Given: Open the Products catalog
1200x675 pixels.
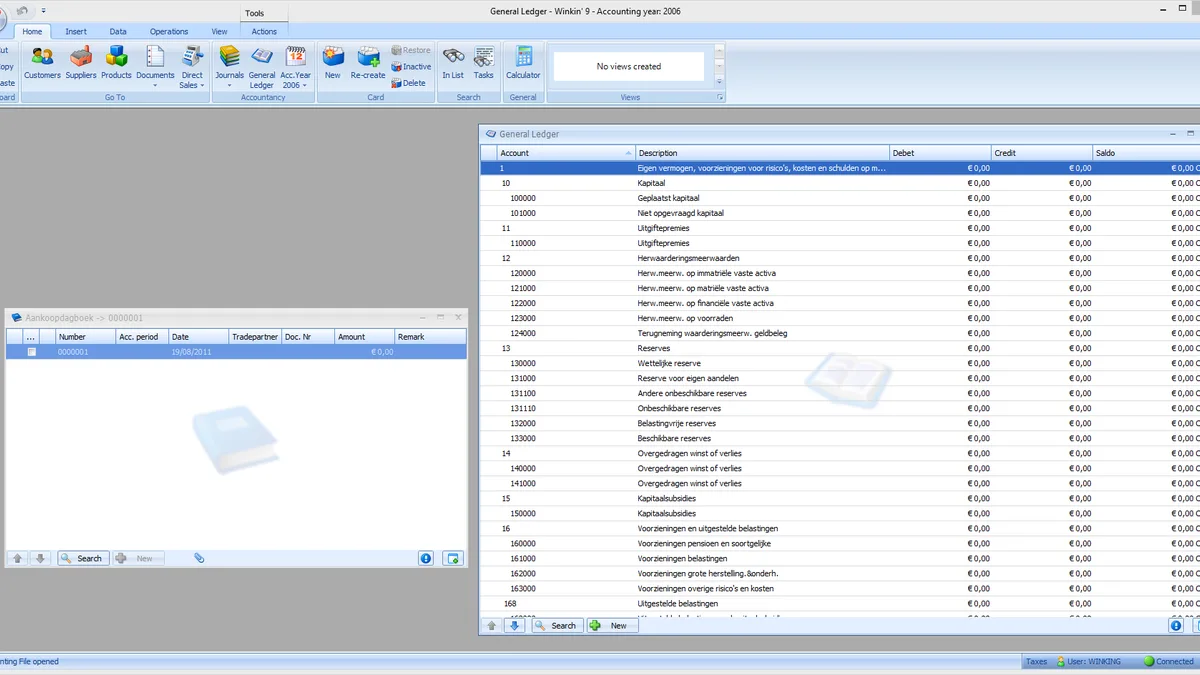Looking at the screenshot, I should tap(116, 63).
